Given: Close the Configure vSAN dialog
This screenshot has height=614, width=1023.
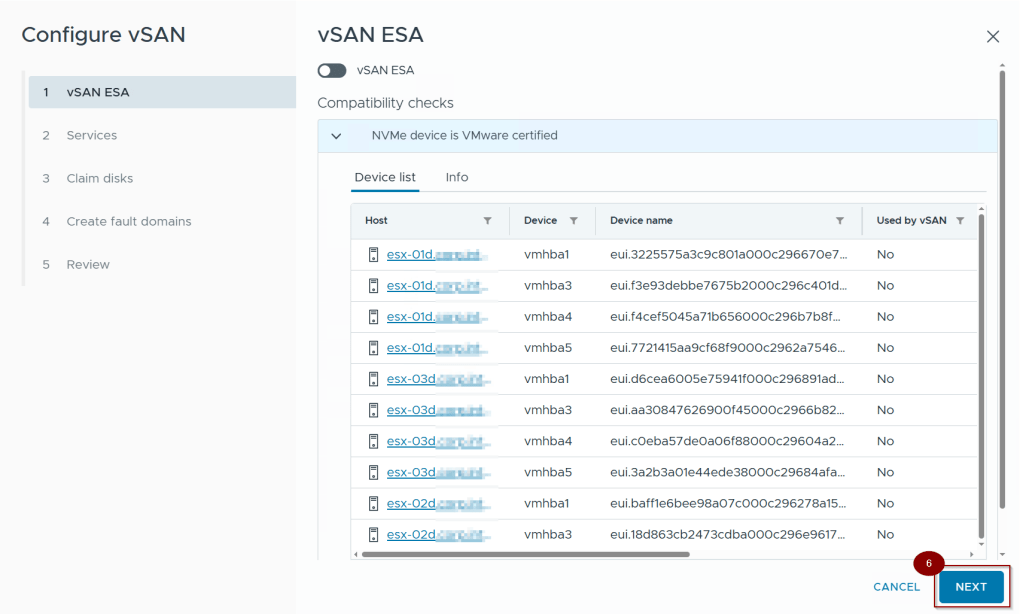Looking at the screenshot, I should [992, 37].
